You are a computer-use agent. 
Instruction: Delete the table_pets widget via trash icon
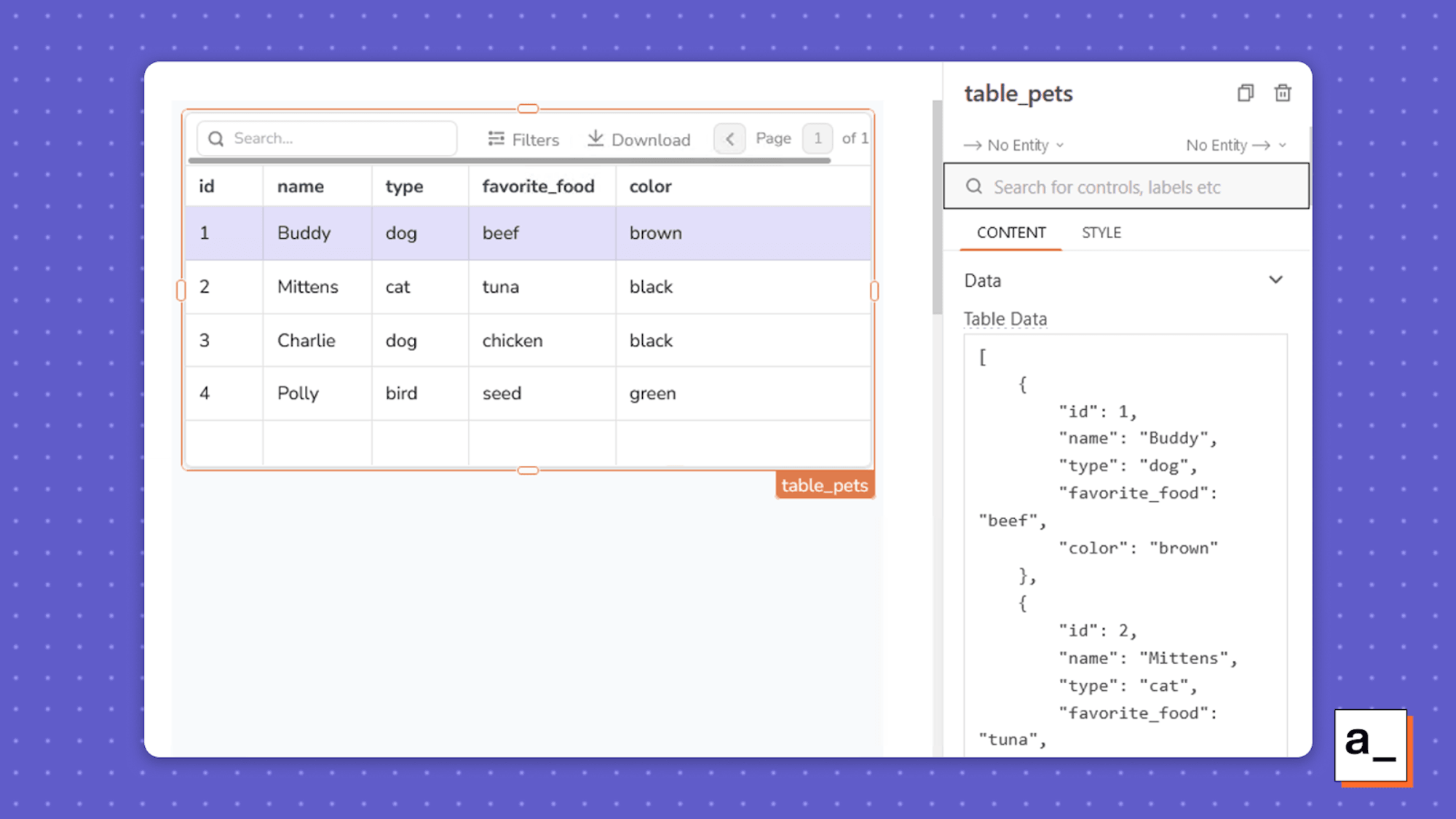click(1283, 92)
